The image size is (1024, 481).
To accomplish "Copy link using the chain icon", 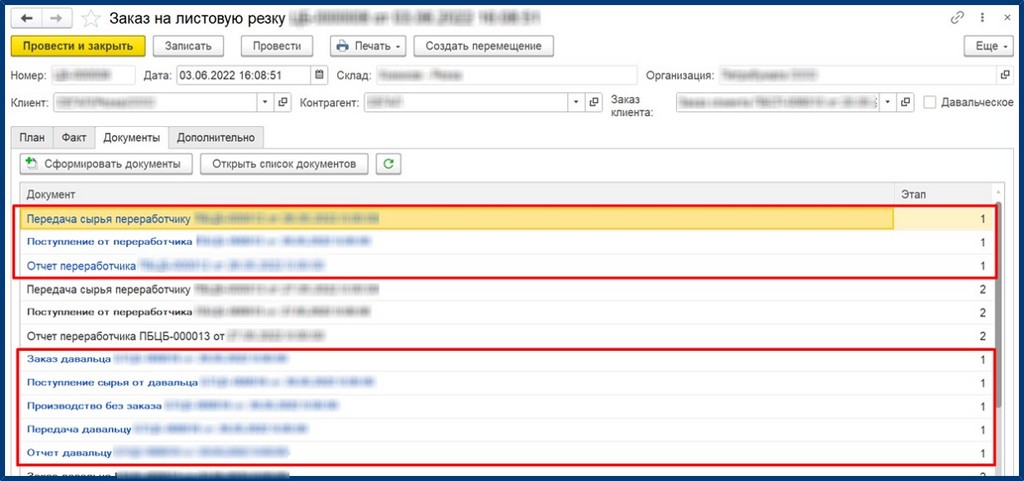I will (957, 18).
